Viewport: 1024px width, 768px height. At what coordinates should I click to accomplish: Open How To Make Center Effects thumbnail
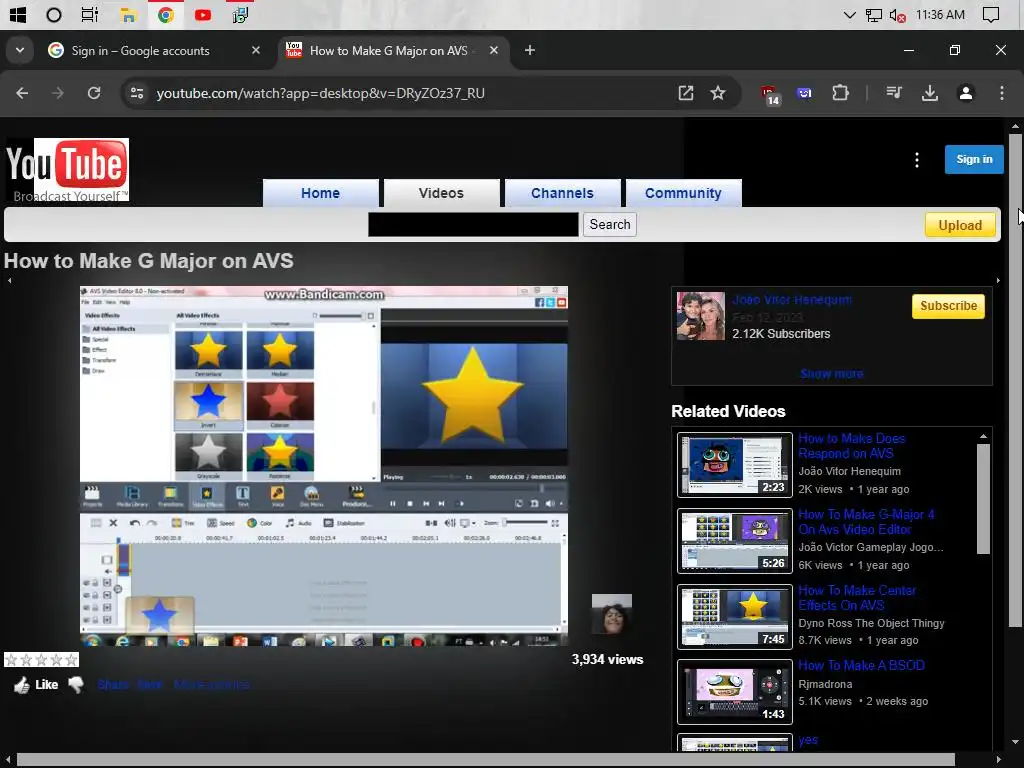click(735, 617)
